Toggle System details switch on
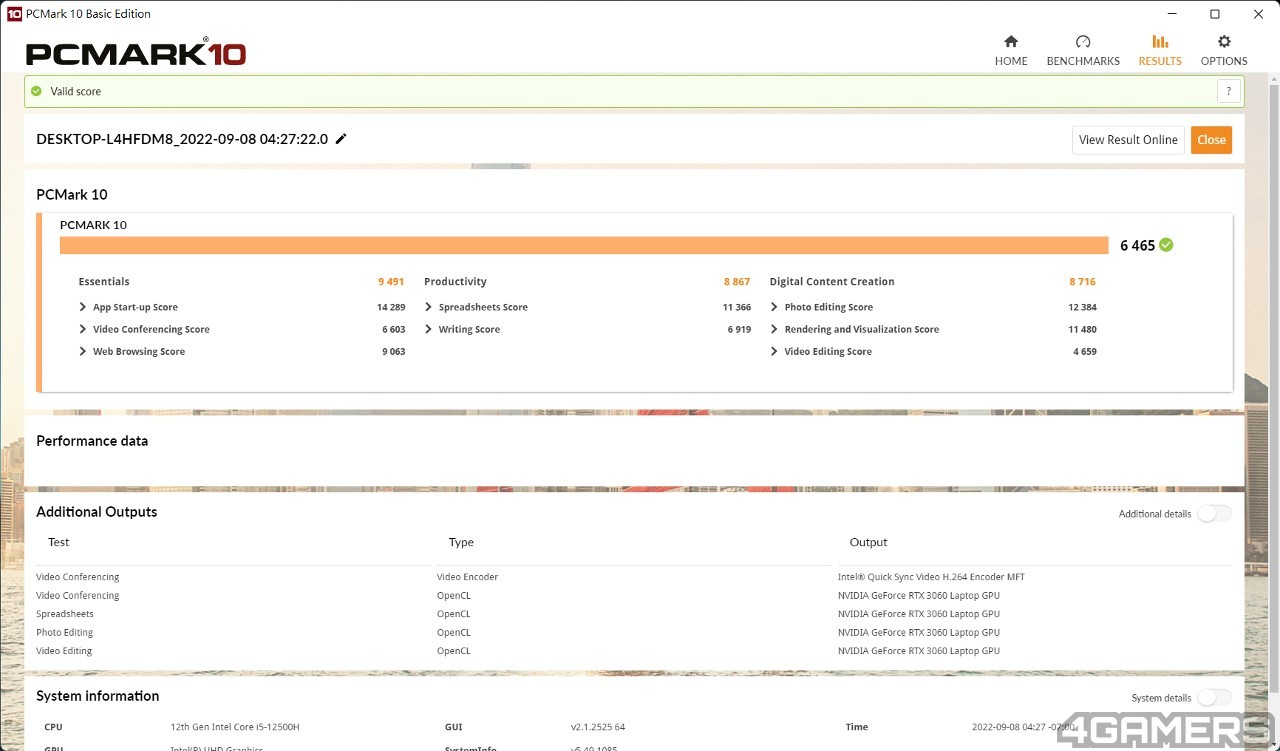This screenshot has width=1280, height=751. (1215, 697)
